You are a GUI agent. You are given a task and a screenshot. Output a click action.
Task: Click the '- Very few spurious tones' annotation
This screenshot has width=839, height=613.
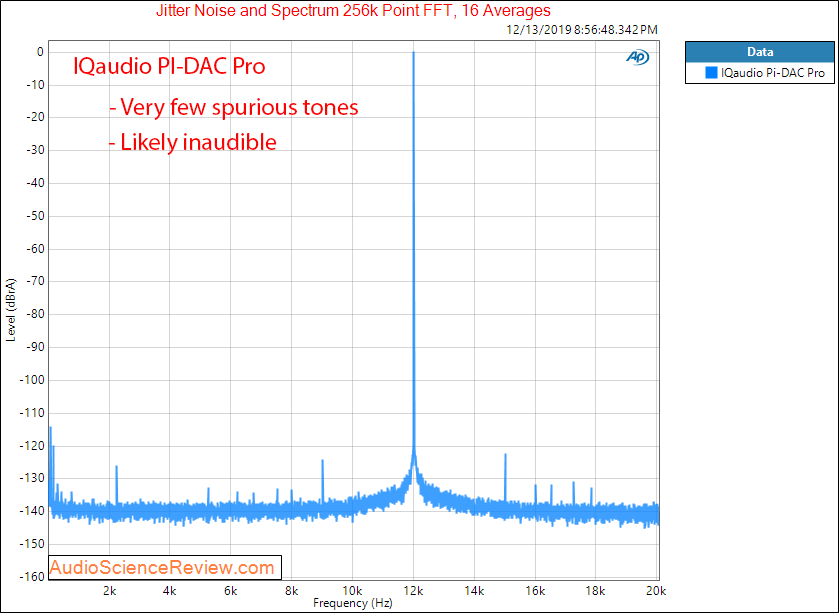(x=234, y=108)
